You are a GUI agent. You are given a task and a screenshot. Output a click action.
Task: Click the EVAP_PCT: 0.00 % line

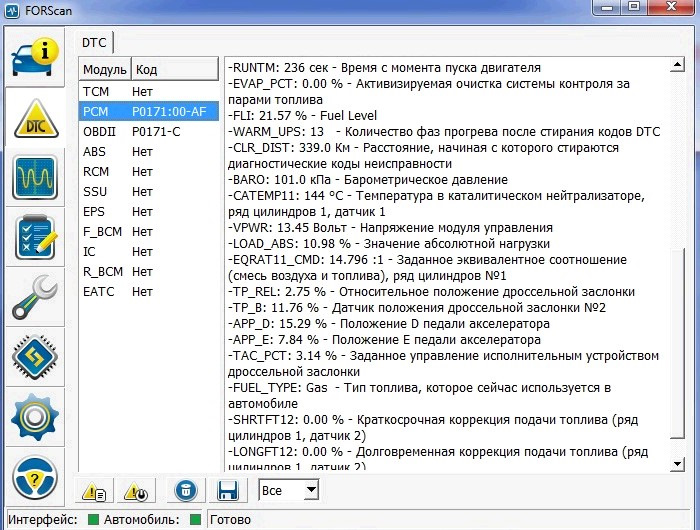pos(429,92)
